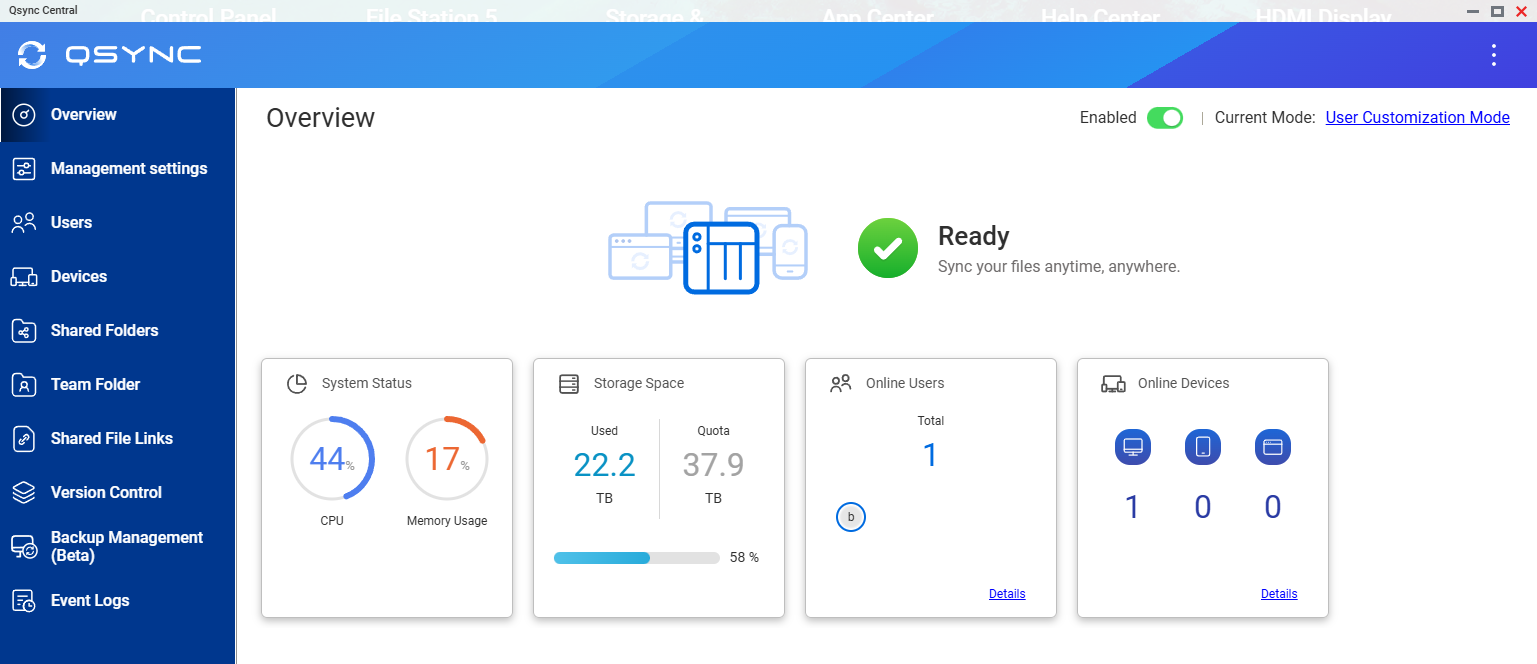Viewport: 1537px width, 664px height.
Task: Click the 58 % storage percentage text
Action: (744, 558)
